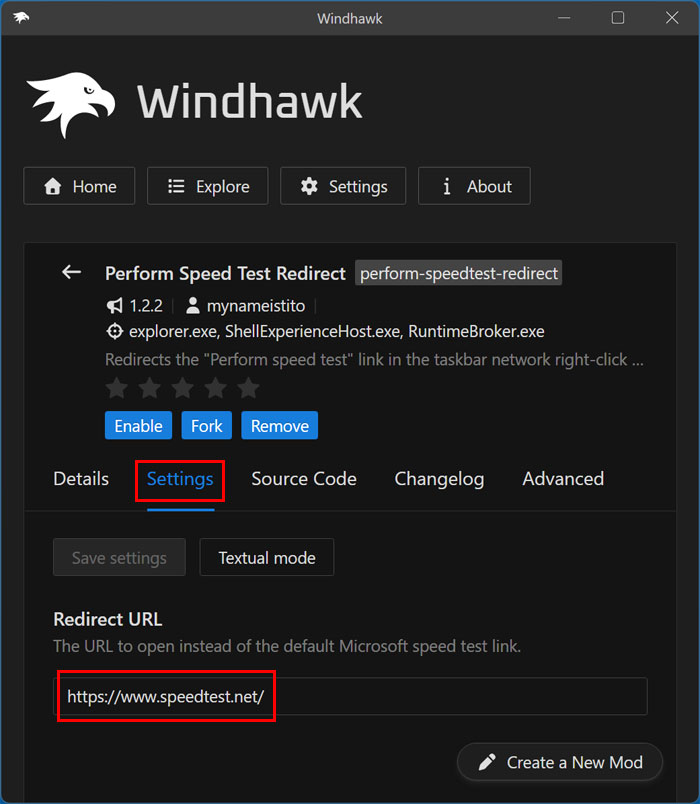Fork this mod
This screenshot has height=804, width=700.
[x=207, y=426]
